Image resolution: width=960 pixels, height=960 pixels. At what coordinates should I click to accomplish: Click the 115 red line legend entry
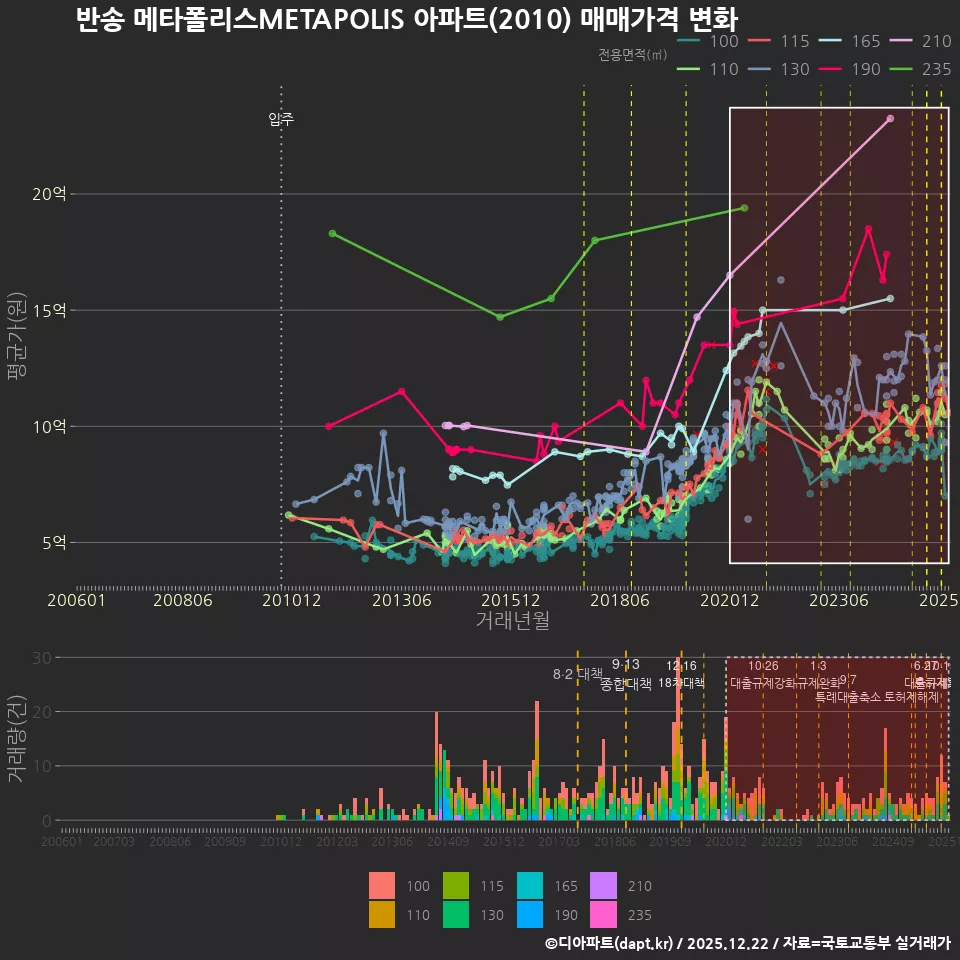point(779,41)
